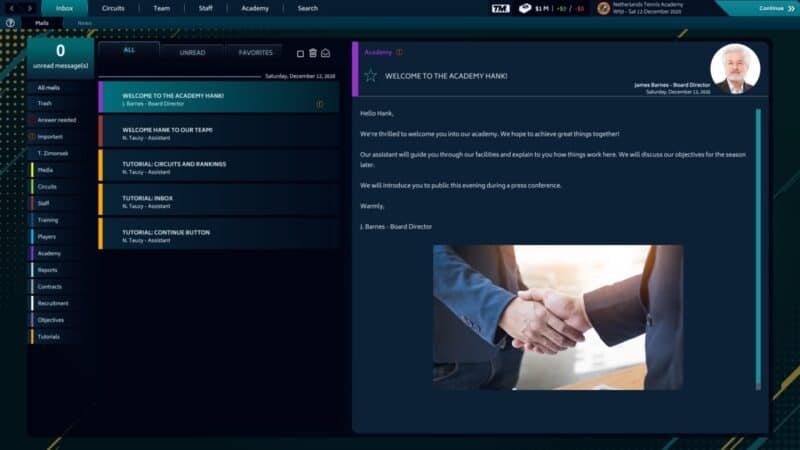Click the TM logo icon

pos(501,8)
